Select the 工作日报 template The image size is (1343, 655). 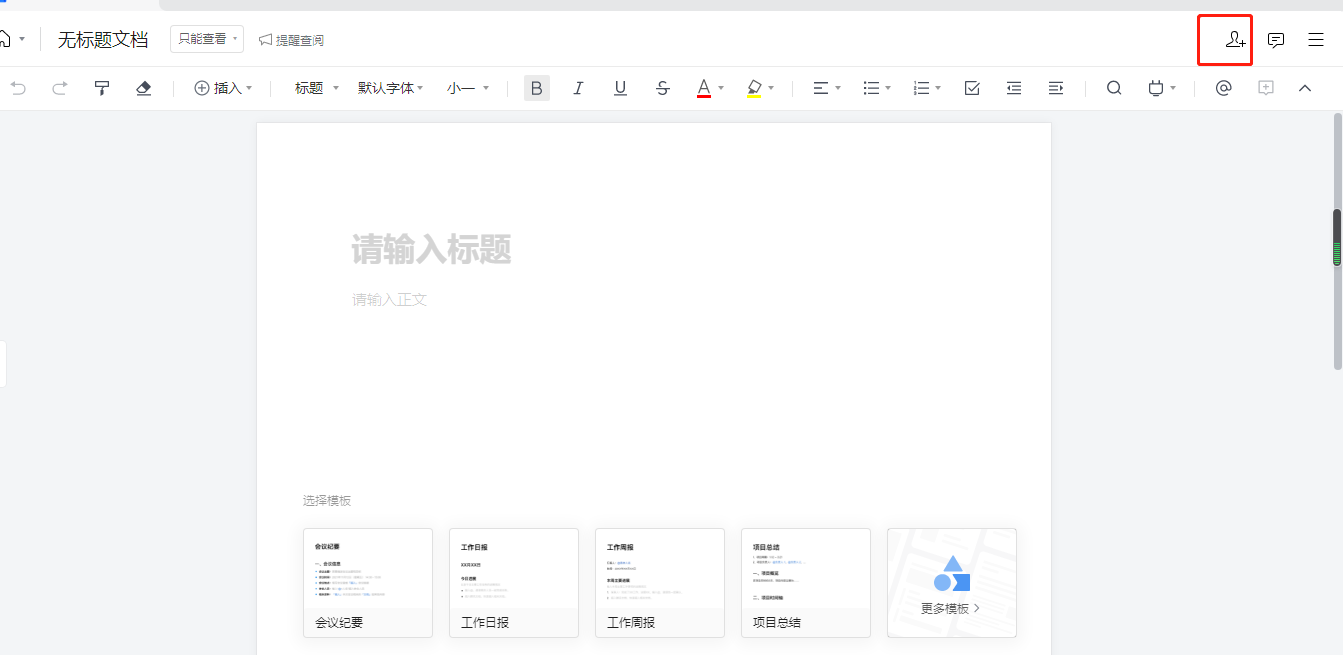pos(514,583)
